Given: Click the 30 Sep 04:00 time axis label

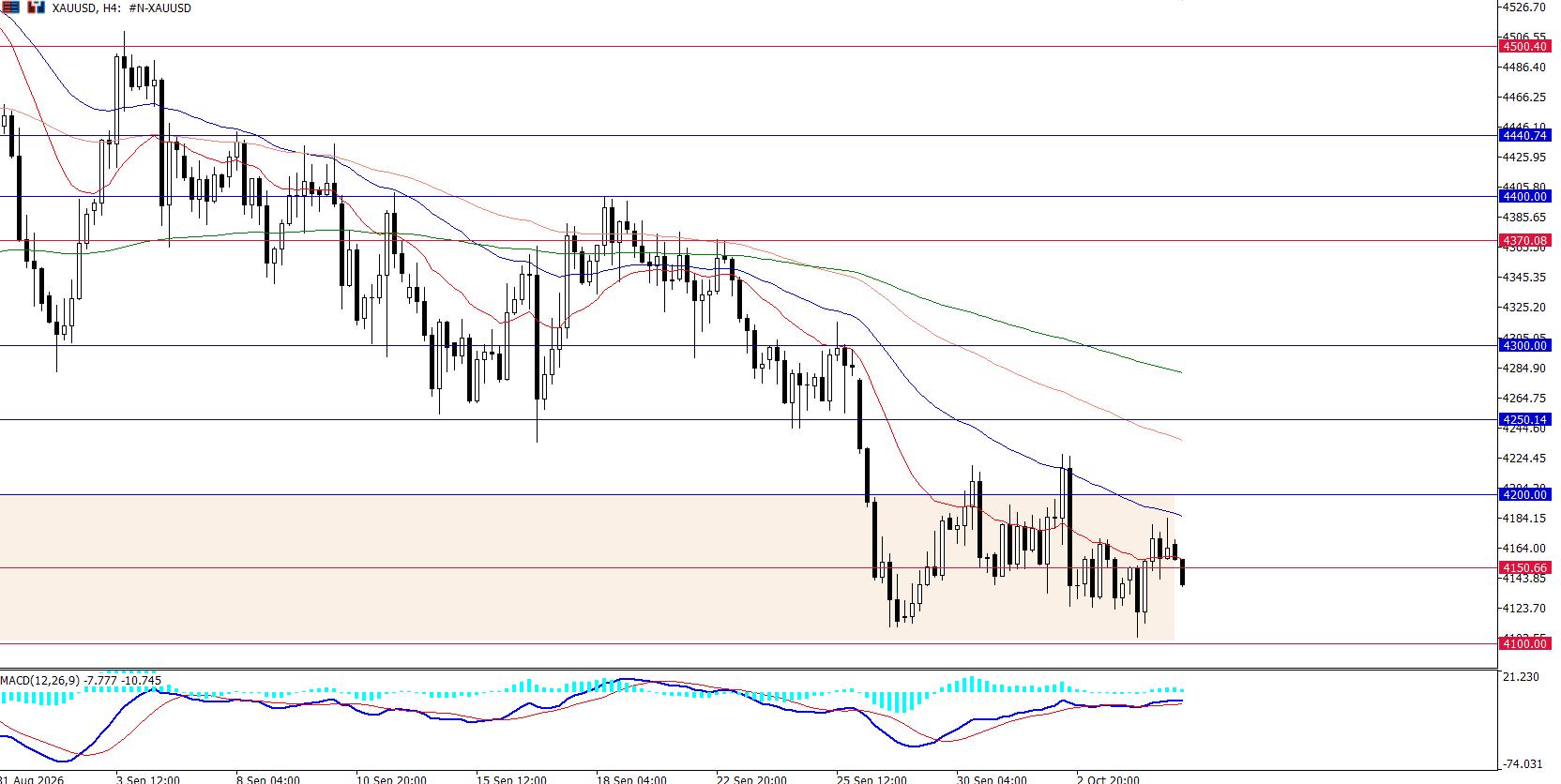Looking at the screenshot, I should (x=992, y=778).
